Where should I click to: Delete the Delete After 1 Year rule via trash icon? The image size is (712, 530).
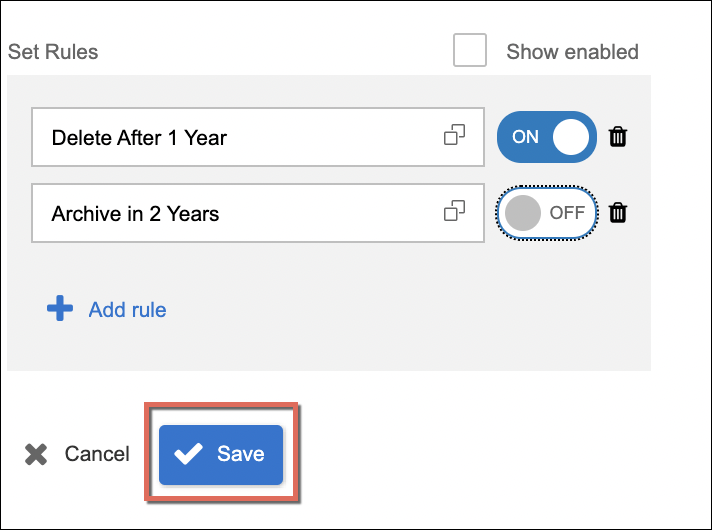(618, 137)
